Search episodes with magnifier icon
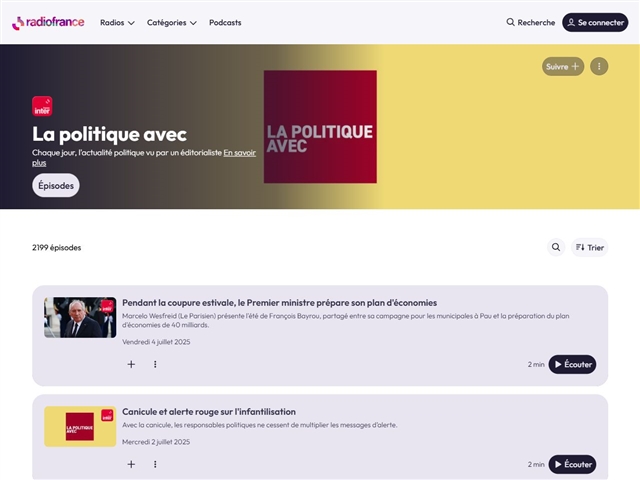 [x=556, y=247]
